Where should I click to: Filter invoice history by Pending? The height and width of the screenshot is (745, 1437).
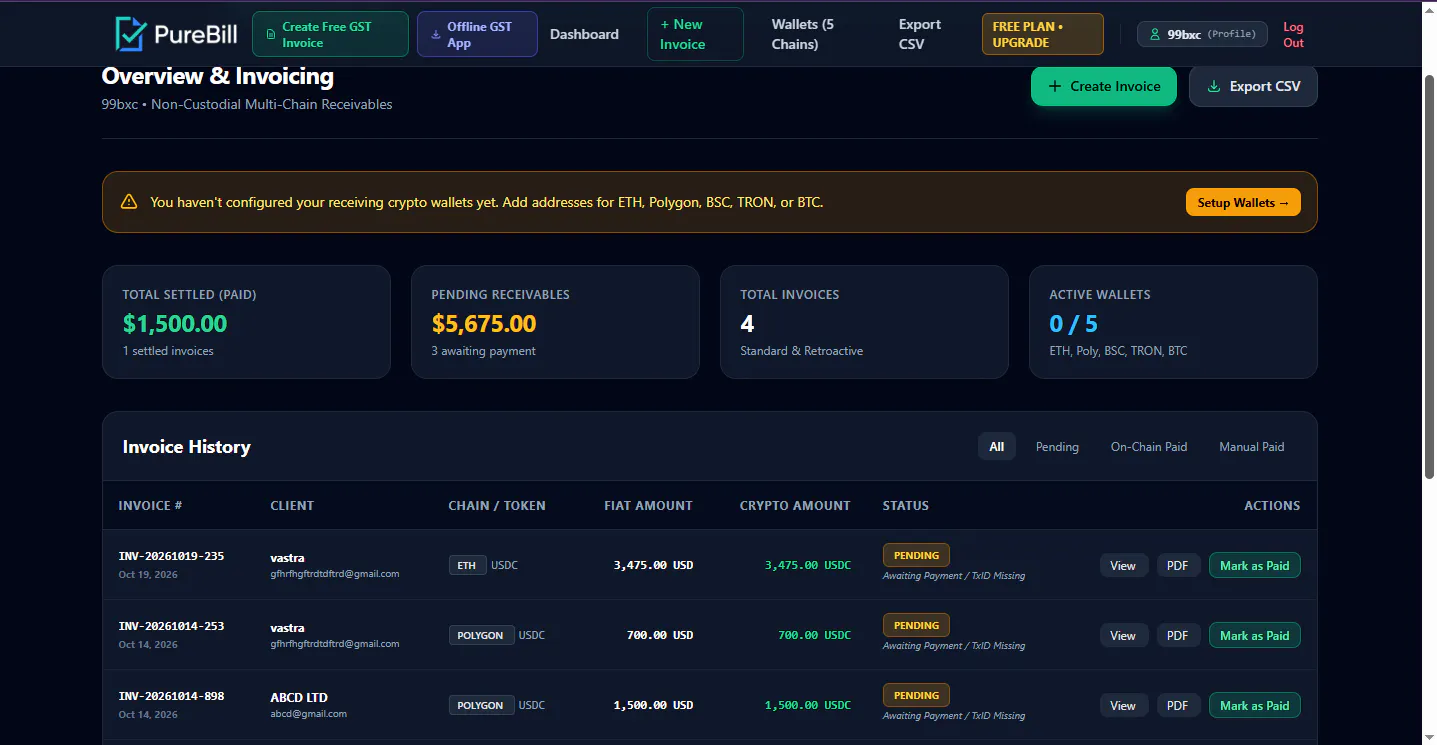(x=1057, y=446)
